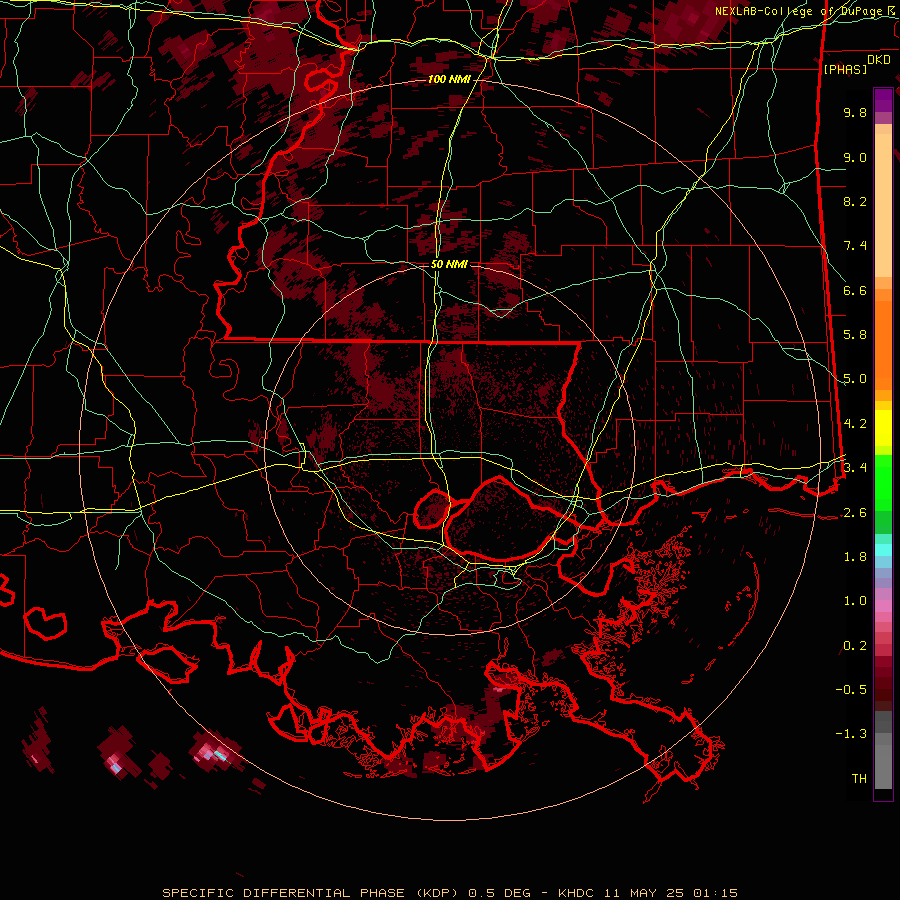
Task: Click the 6.6 value on the color scale
Action: point(855,290)
